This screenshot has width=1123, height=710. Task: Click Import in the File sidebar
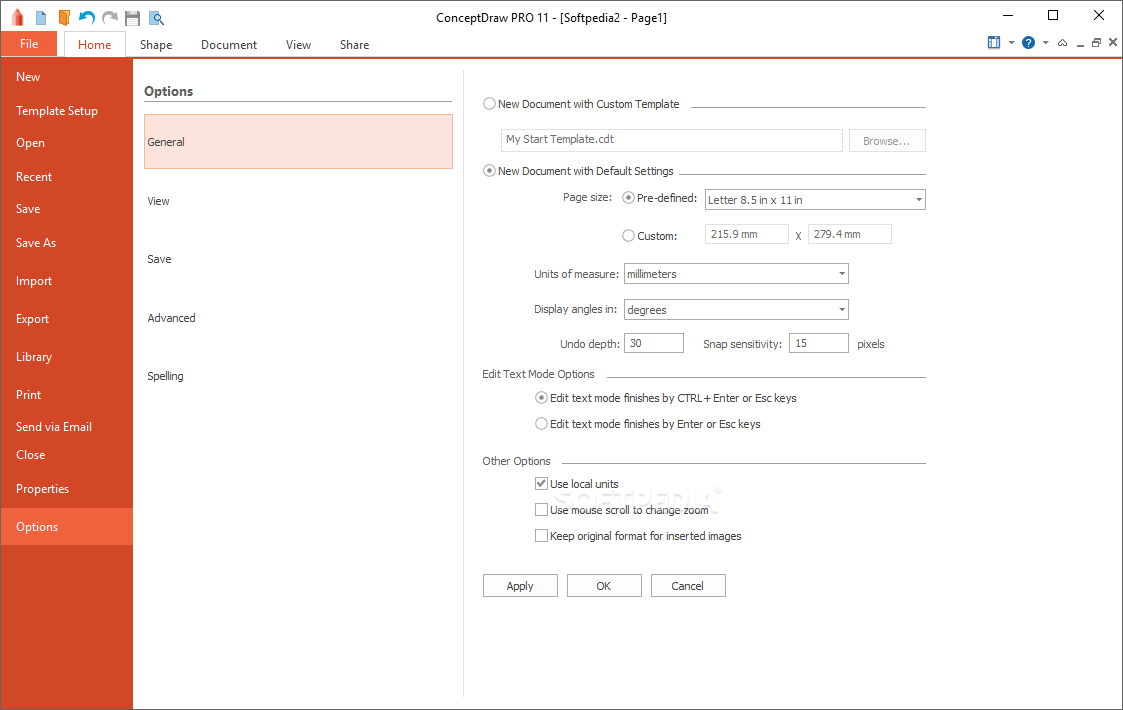click(x=67, y=280)
